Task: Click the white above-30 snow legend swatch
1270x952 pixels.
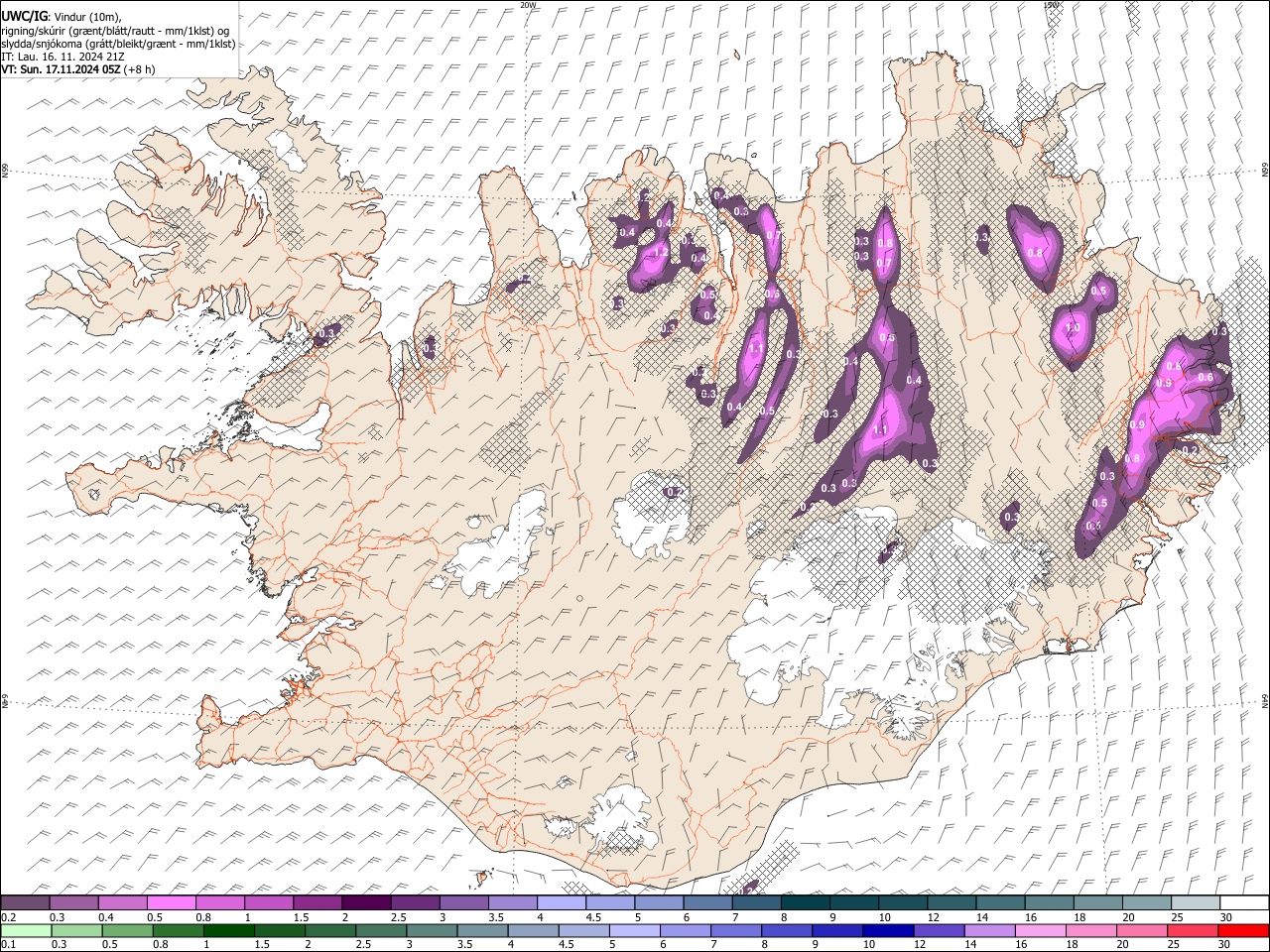Action: coord(1244,902)
